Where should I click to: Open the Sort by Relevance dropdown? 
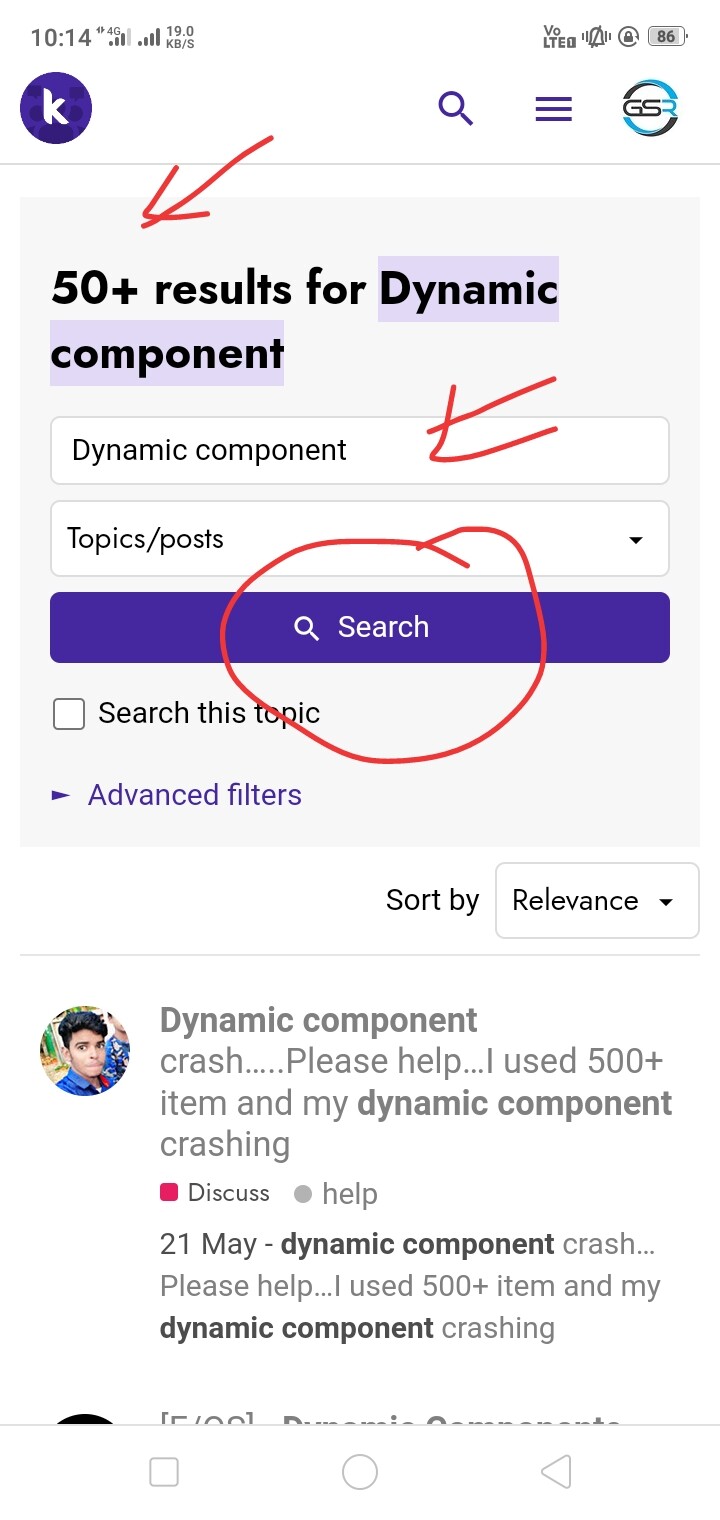click(597, 901)
